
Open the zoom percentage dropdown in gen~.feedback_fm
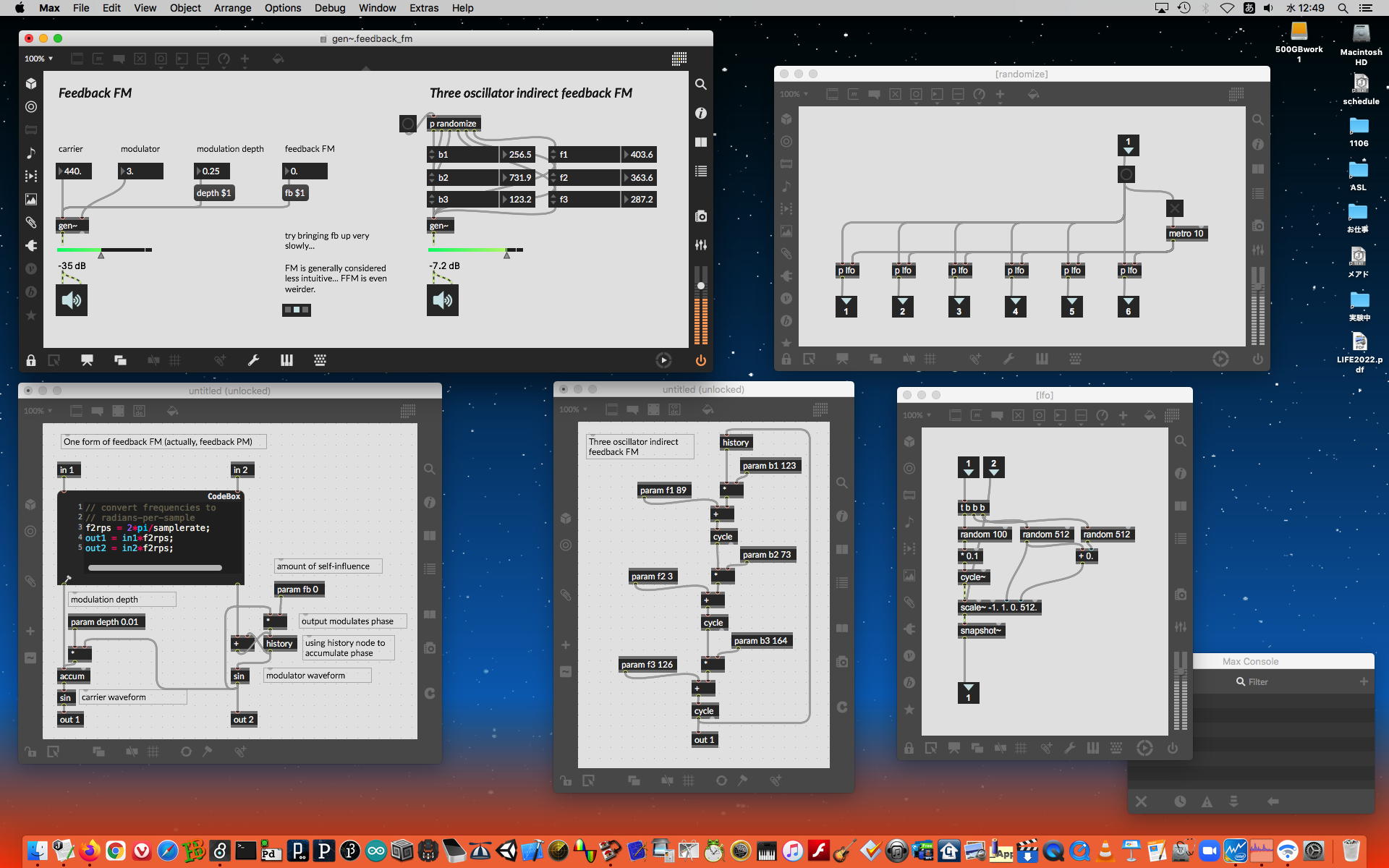[x=39, y=59]
